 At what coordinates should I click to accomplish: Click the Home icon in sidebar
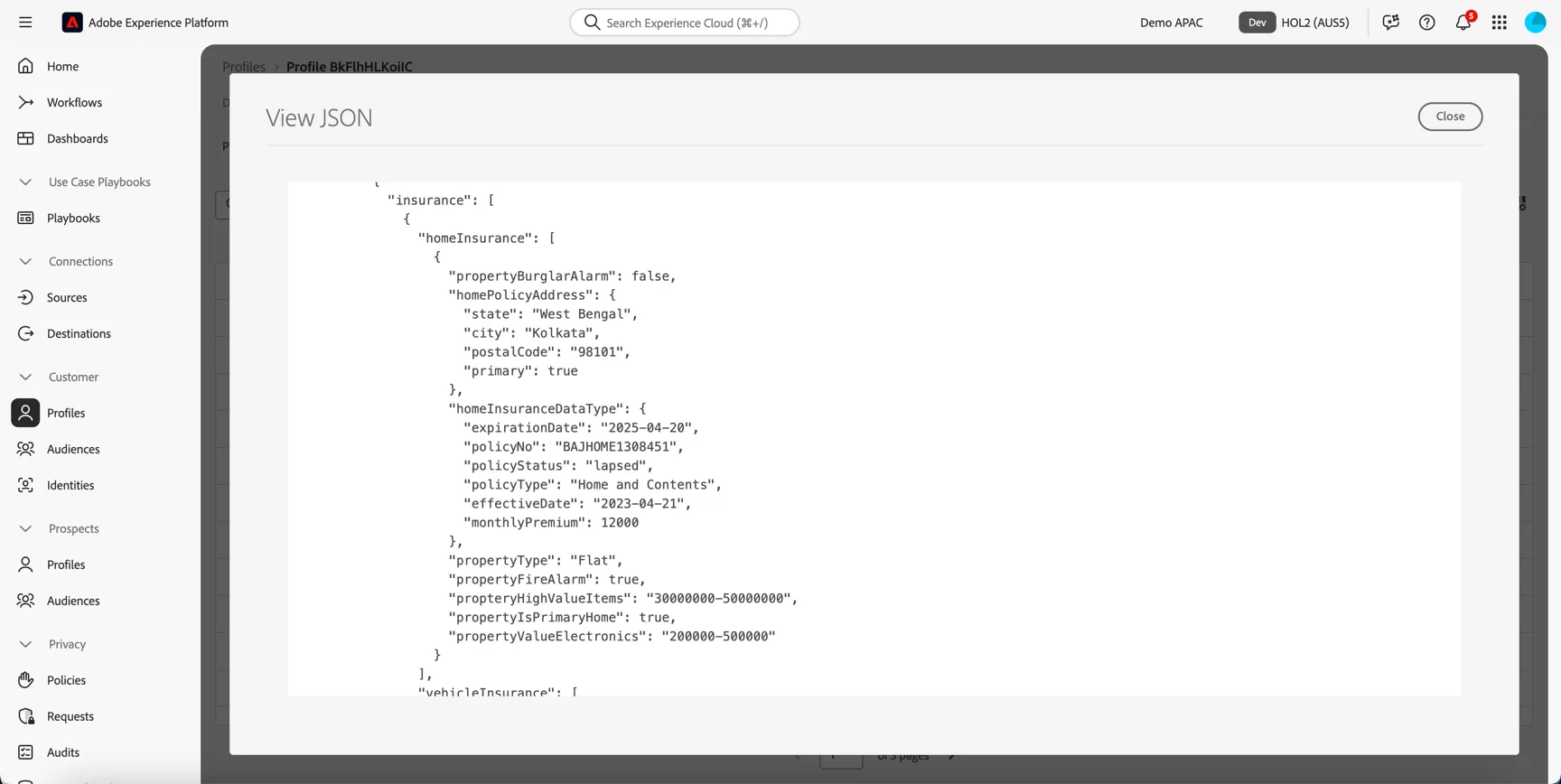25,66
